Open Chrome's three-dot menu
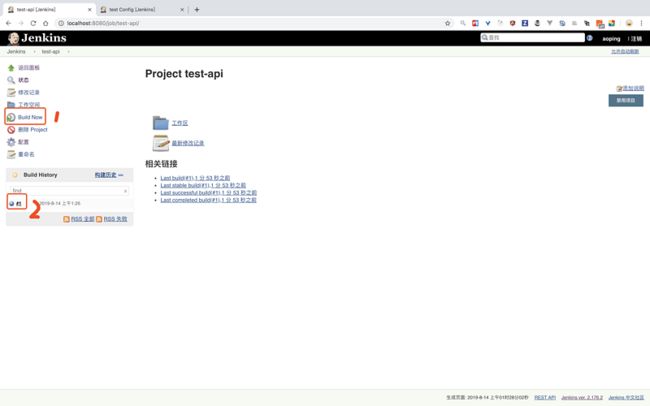The width and height of the screenshot is (650, 406). [640, 23]
